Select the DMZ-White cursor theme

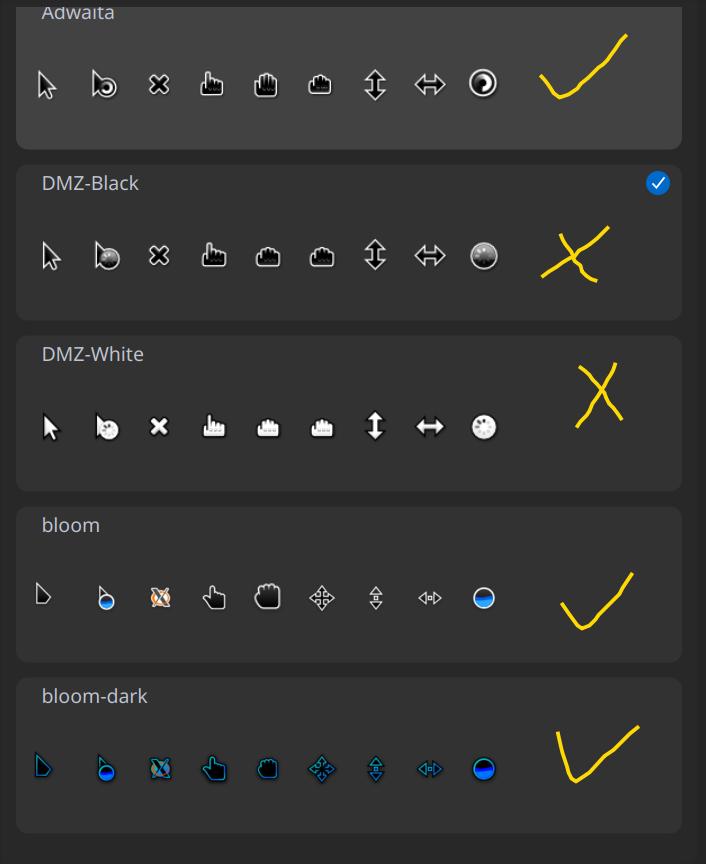coord(93,354)
